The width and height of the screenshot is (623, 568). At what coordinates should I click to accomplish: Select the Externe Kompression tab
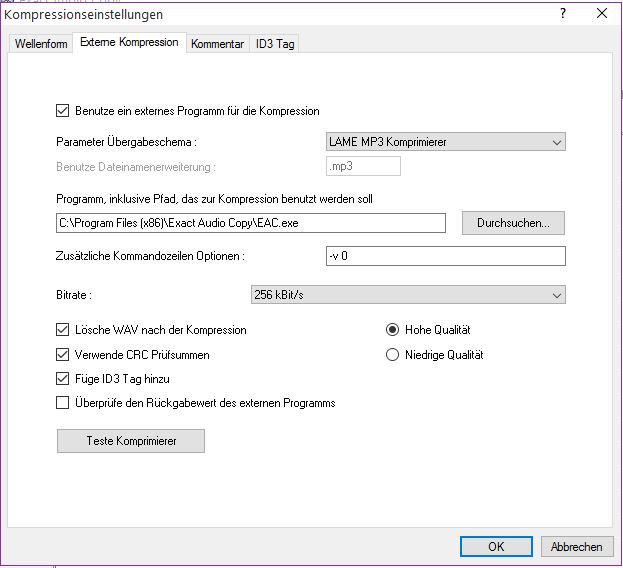click(x=131, y=43)
